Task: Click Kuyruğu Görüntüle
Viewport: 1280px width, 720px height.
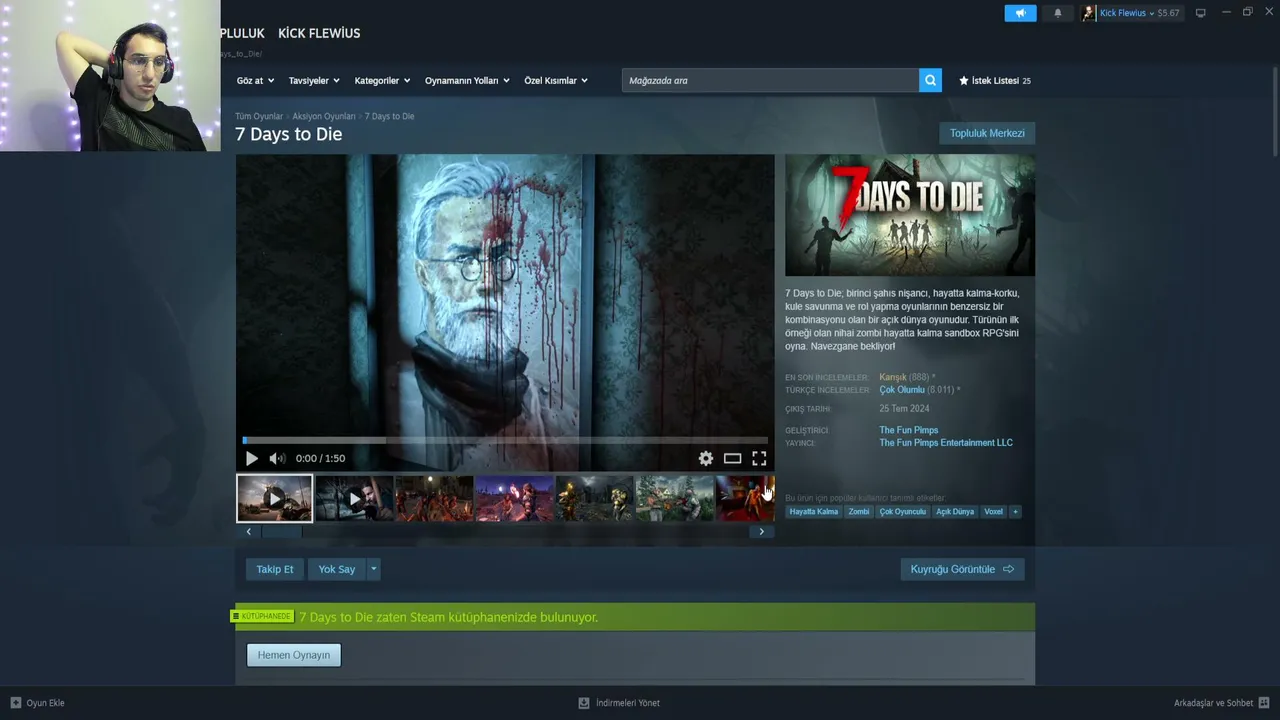Action: pos(962,569)
